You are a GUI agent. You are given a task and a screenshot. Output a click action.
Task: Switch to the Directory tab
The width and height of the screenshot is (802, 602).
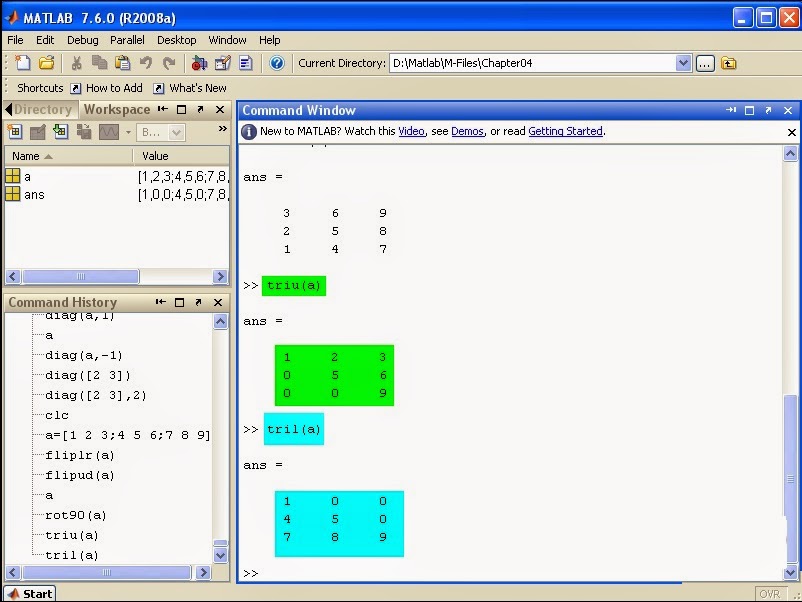(41, 109)
